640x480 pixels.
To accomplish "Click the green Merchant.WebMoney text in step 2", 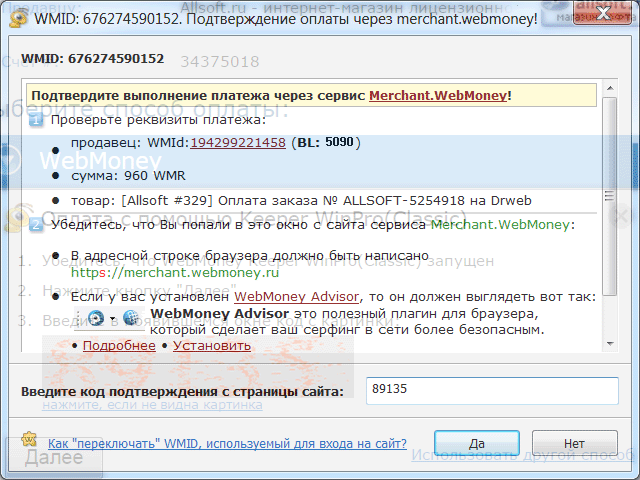I will pyautogui.click(x=500, y=224).
